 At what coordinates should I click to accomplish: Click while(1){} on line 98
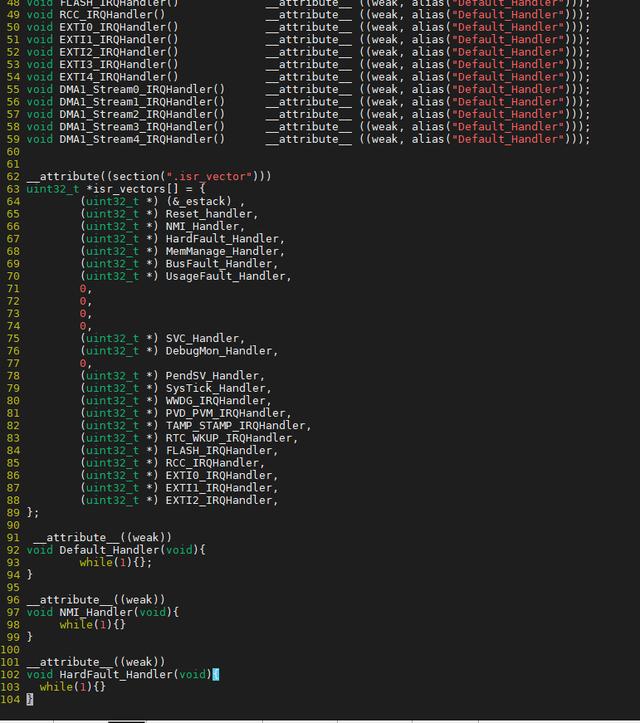(93, 625)
